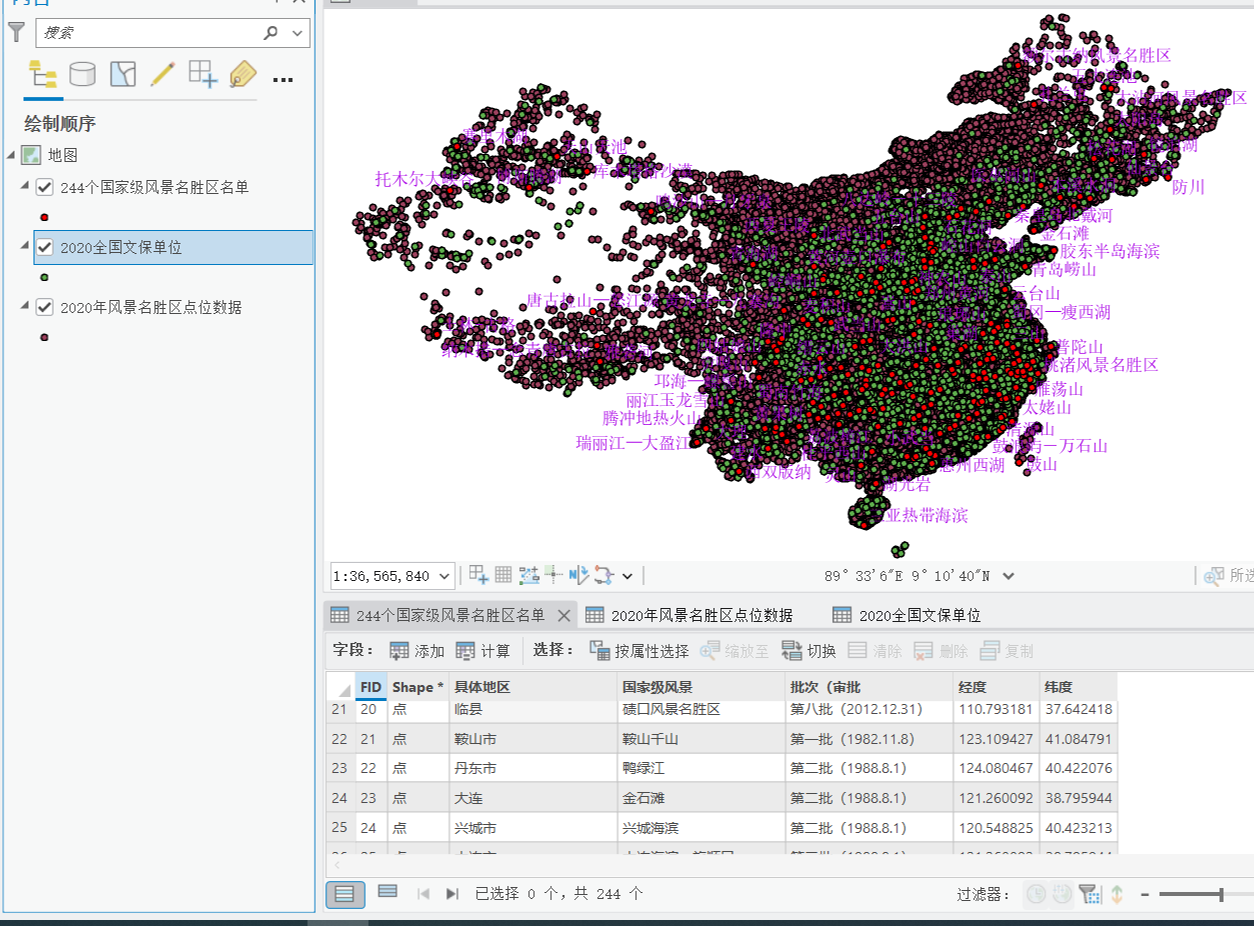The height and width of the screenshot is (926, 1255).
Task: Click the 纬度 column header
Action: click(x=1078, y=687)
